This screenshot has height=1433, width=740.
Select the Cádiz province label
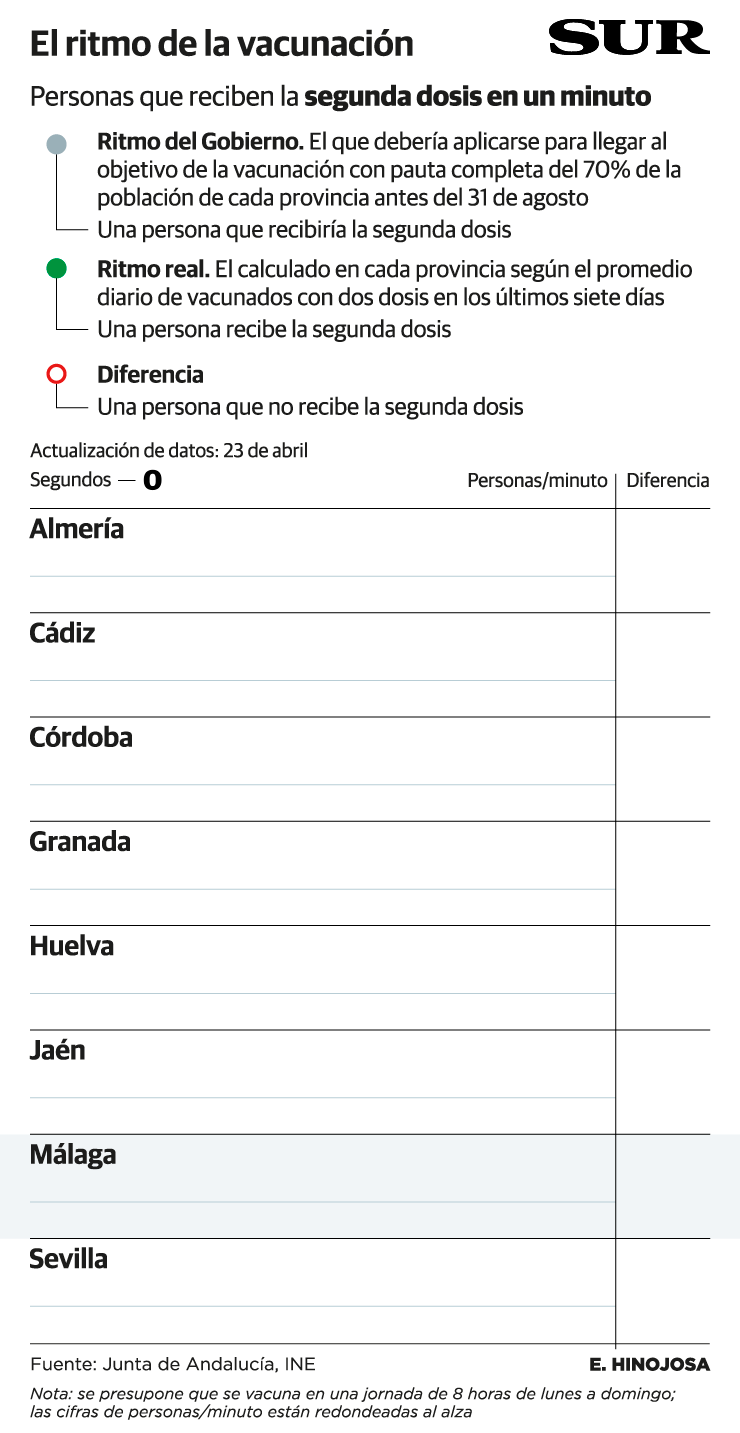pyautogui.click(x=62, y=633)
